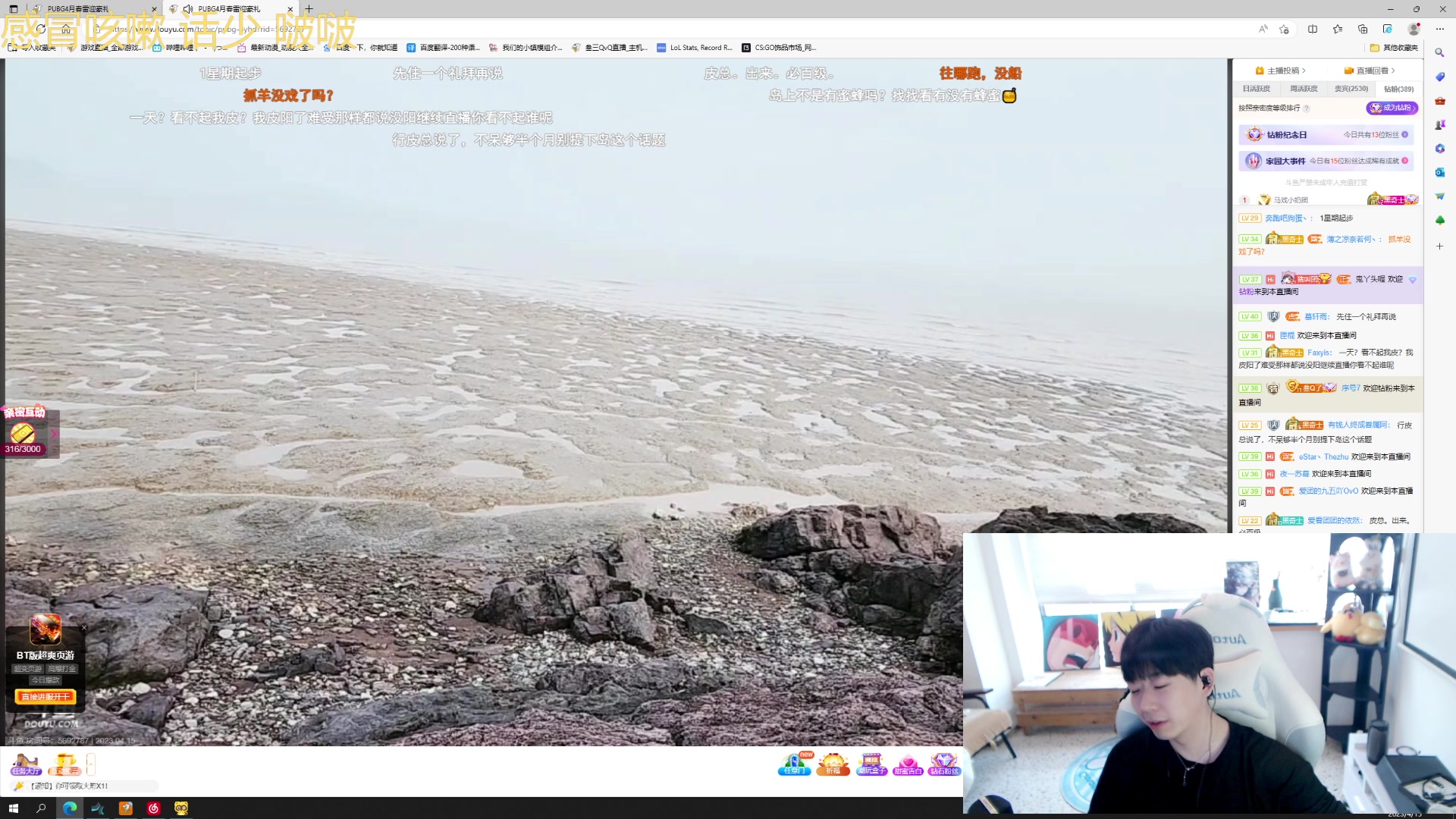Click the 成为钻粉 become diamond fan button
Screen dimensions: 1456x819
1392,108
